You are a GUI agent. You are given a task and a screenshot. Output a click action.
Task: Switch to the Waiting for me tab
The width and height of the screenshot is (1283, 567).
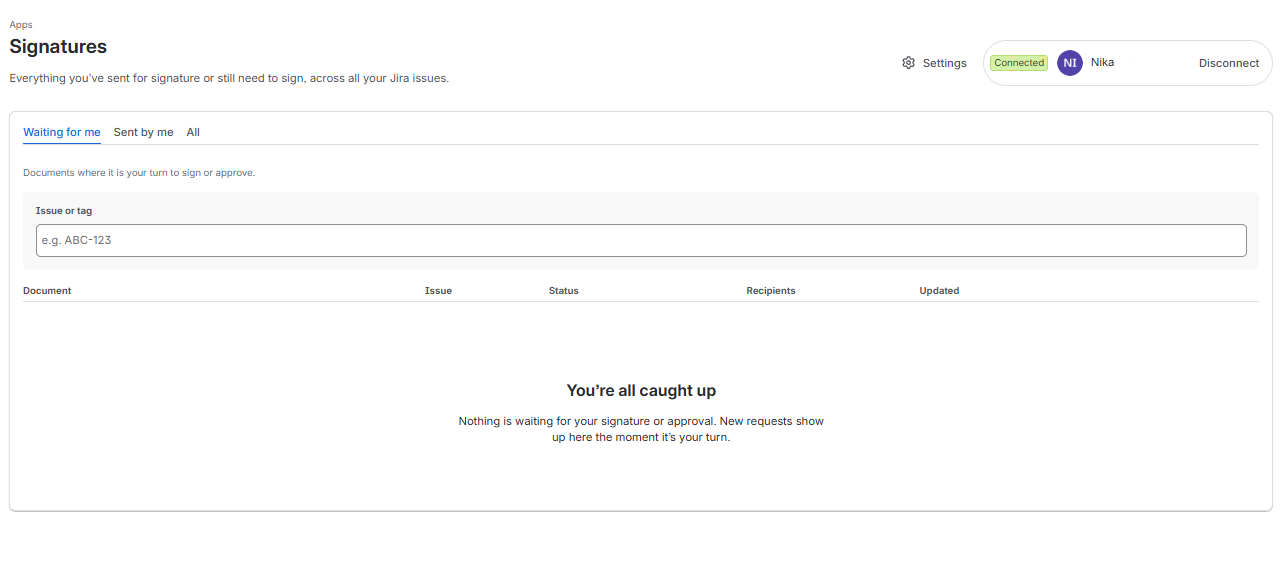(x=62, y=132)
